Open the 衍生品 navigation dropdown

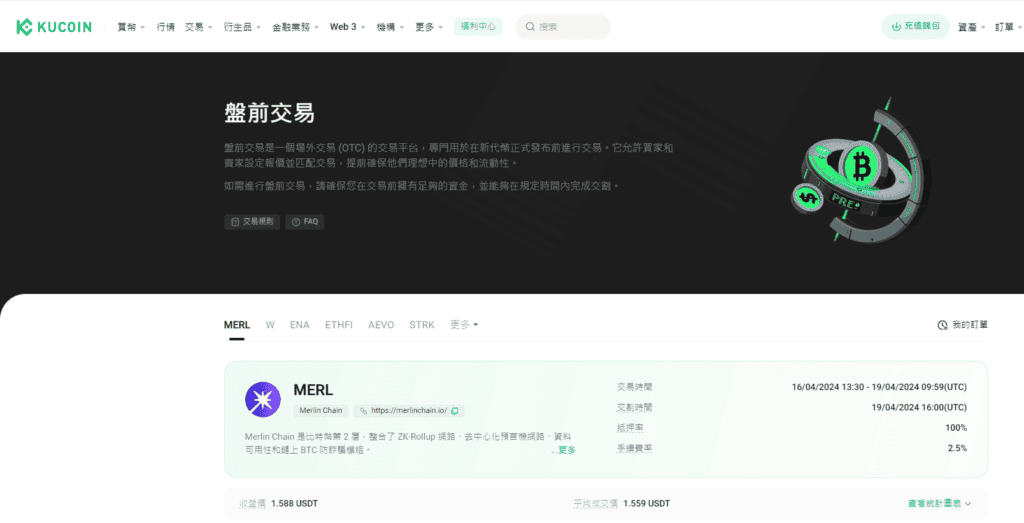(x=241, y=27)
